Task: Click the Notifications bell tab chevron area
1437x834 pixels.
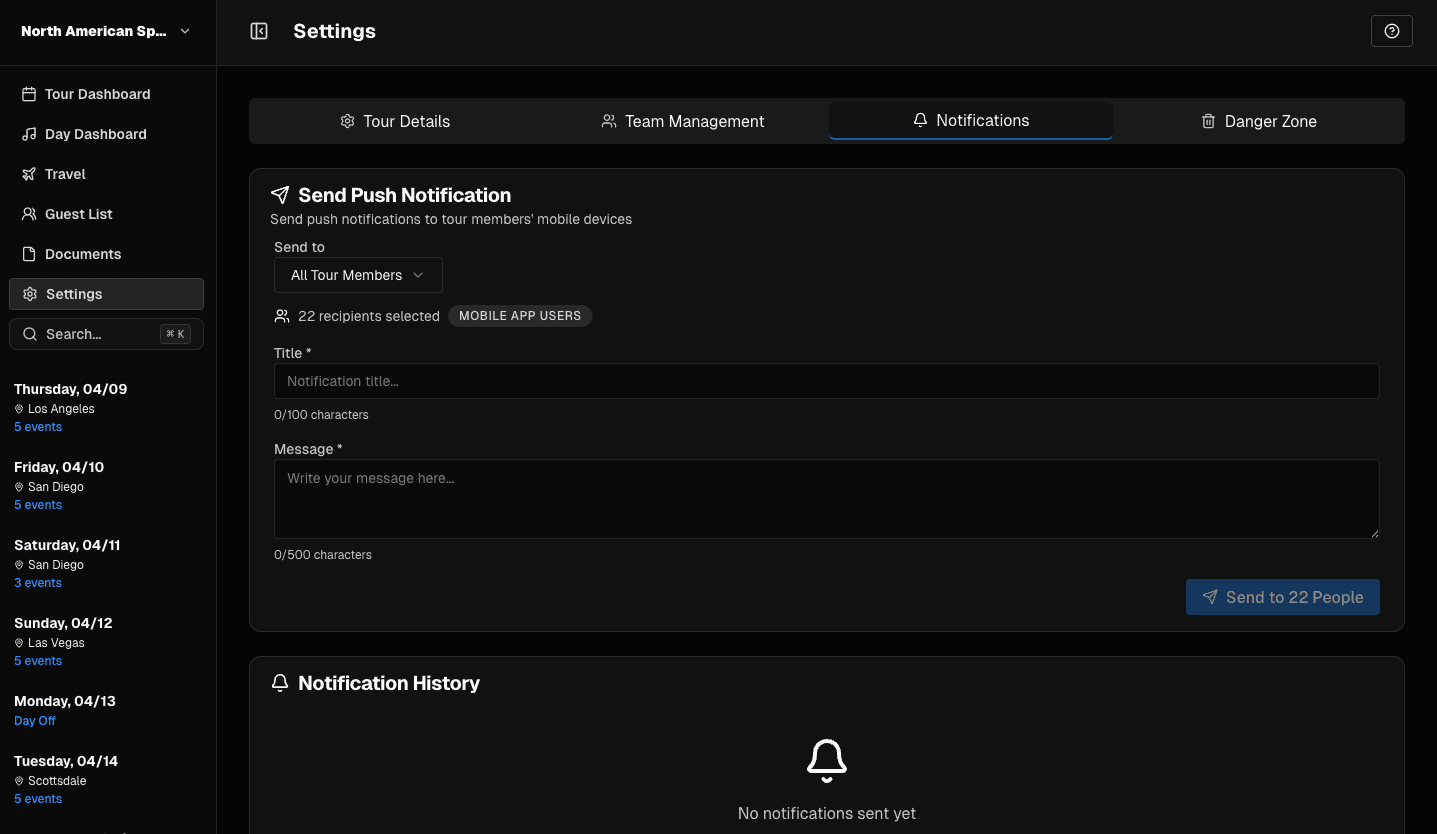Action: [x=919, y=120]
